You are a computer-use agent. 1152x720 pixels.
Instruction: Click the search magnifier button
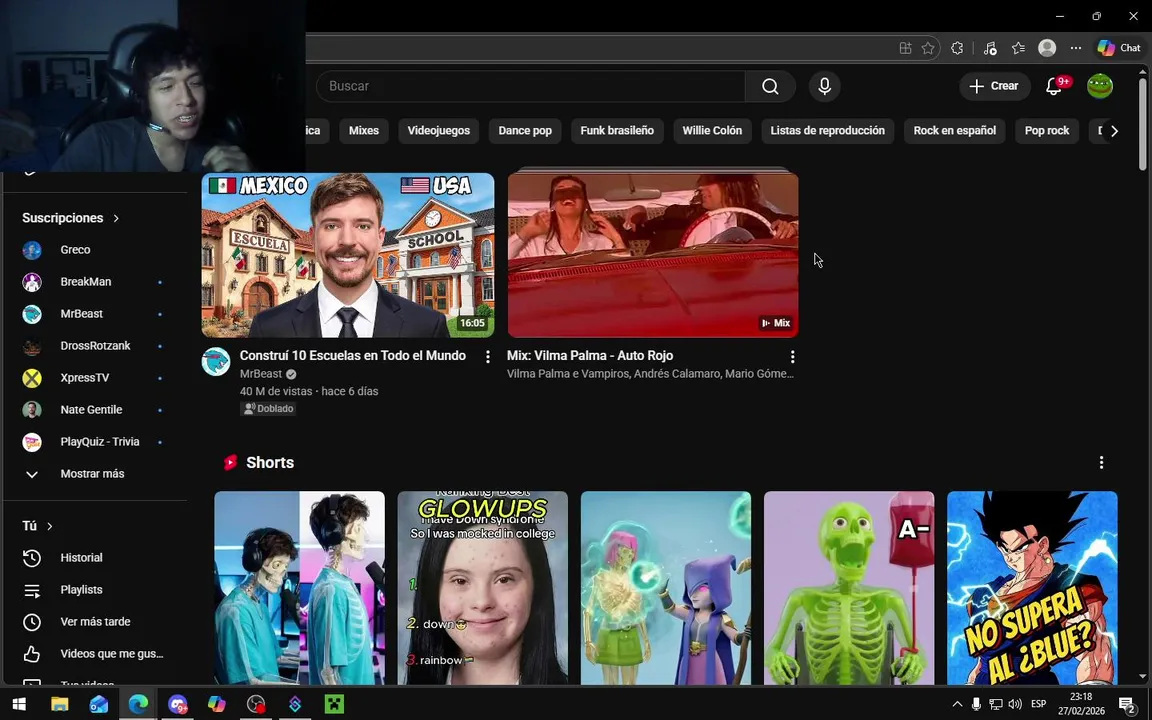770,86
